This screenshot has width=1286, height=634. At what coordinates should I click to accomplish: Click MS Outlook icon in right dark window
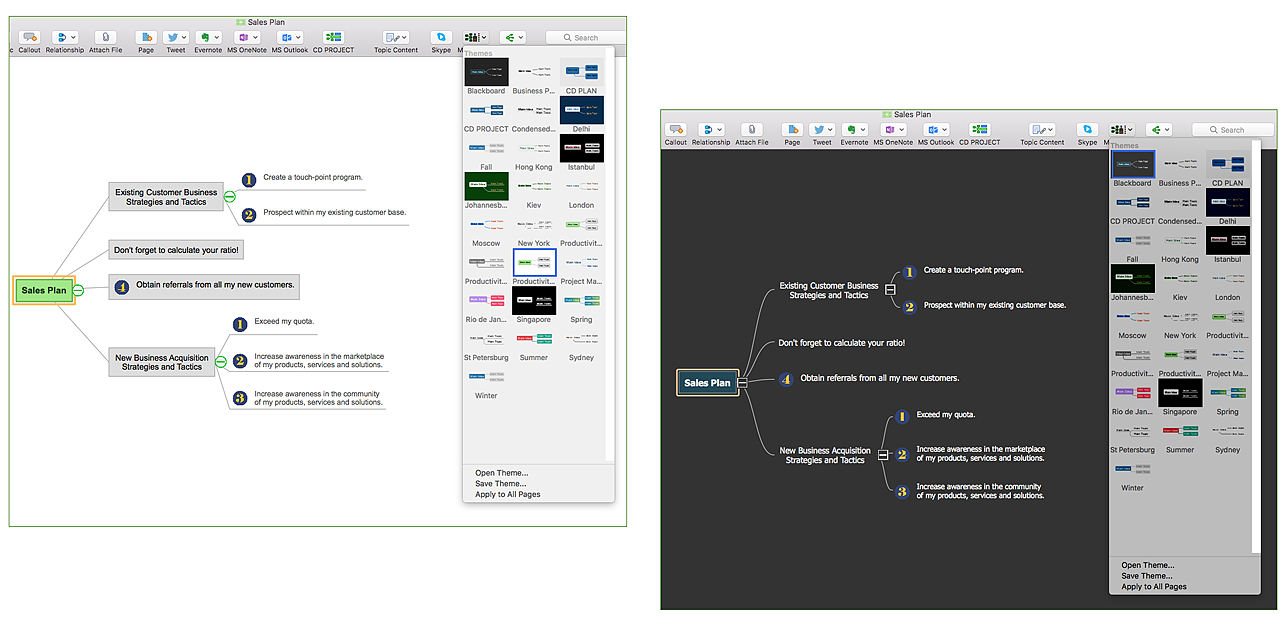pyautogui.click(x=936, y=130)
